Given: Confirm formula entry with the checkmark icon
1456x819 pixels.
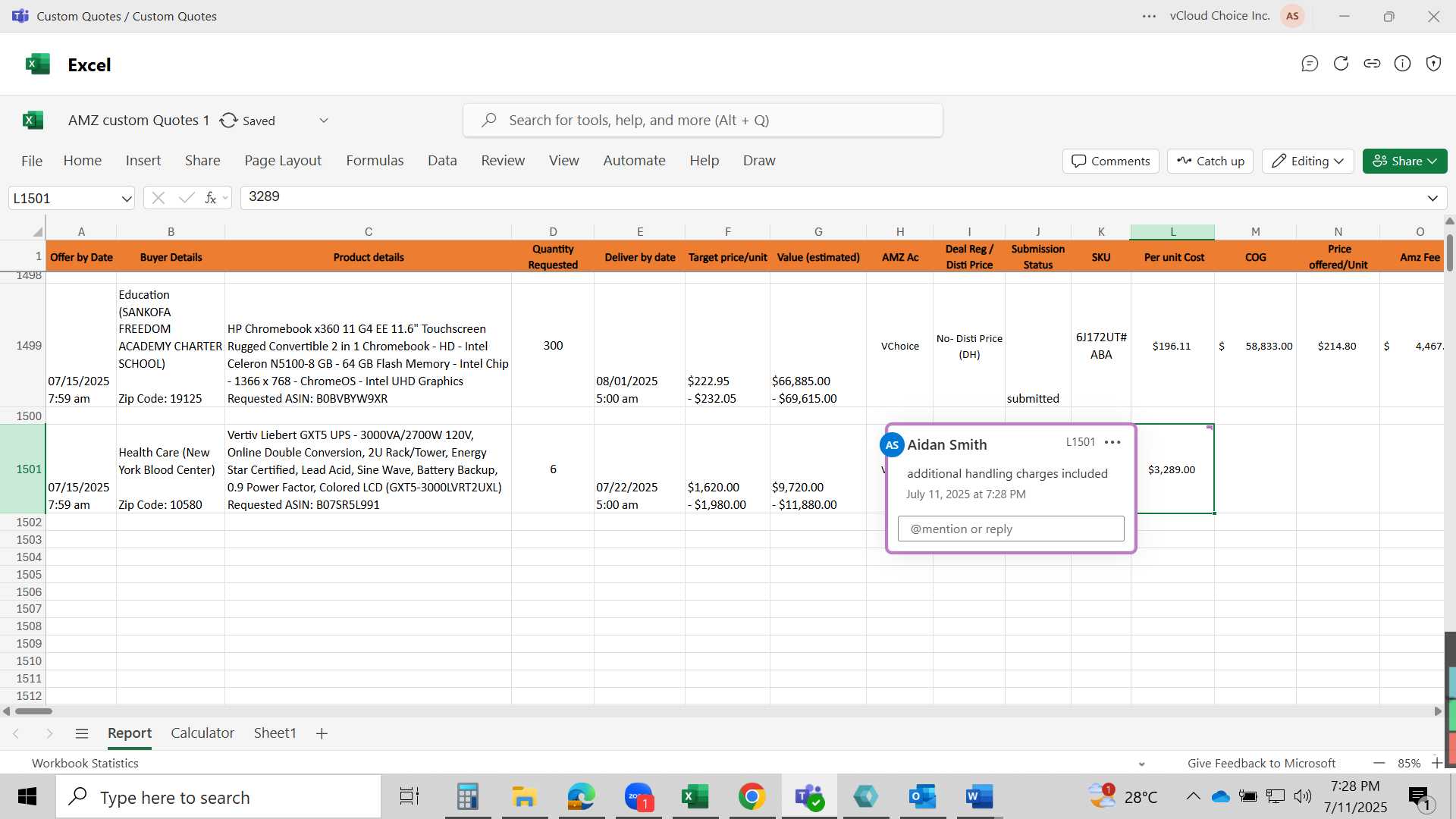Looking at the screenshot, I should (186, 198).
